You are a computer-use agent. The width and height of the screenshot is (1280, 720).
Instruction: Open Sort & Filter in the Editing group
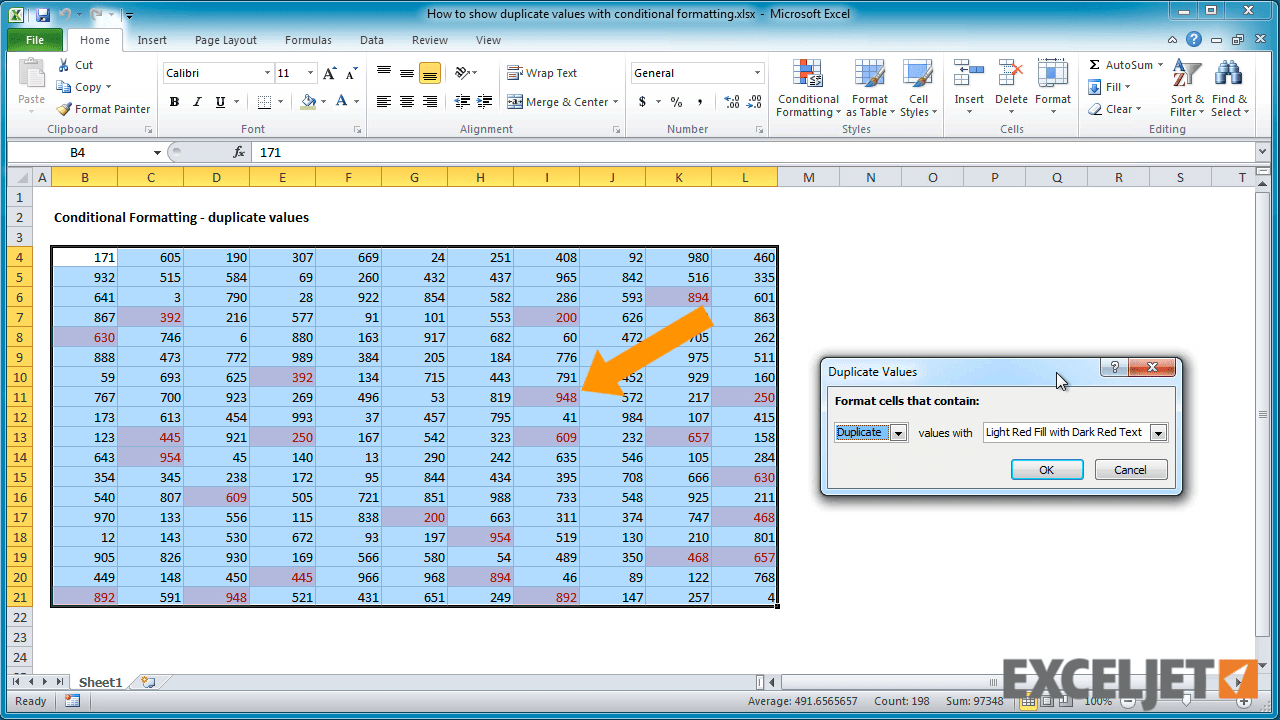pos(1186,88)
